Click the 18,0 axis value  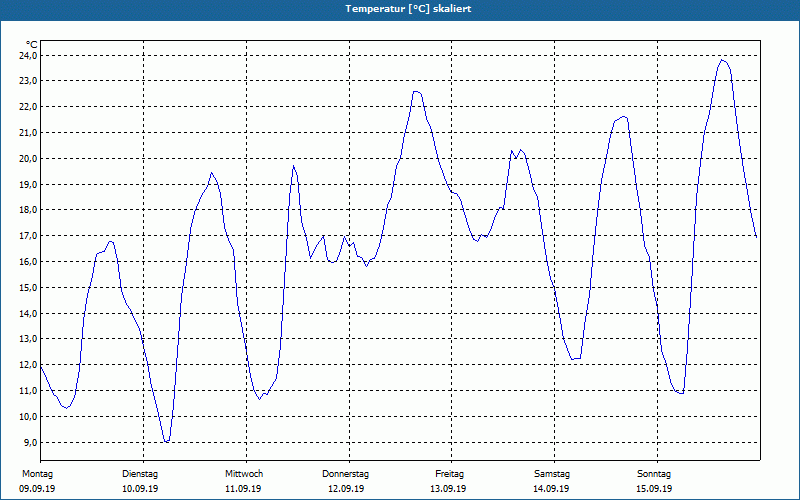click(x=28, y=210)
